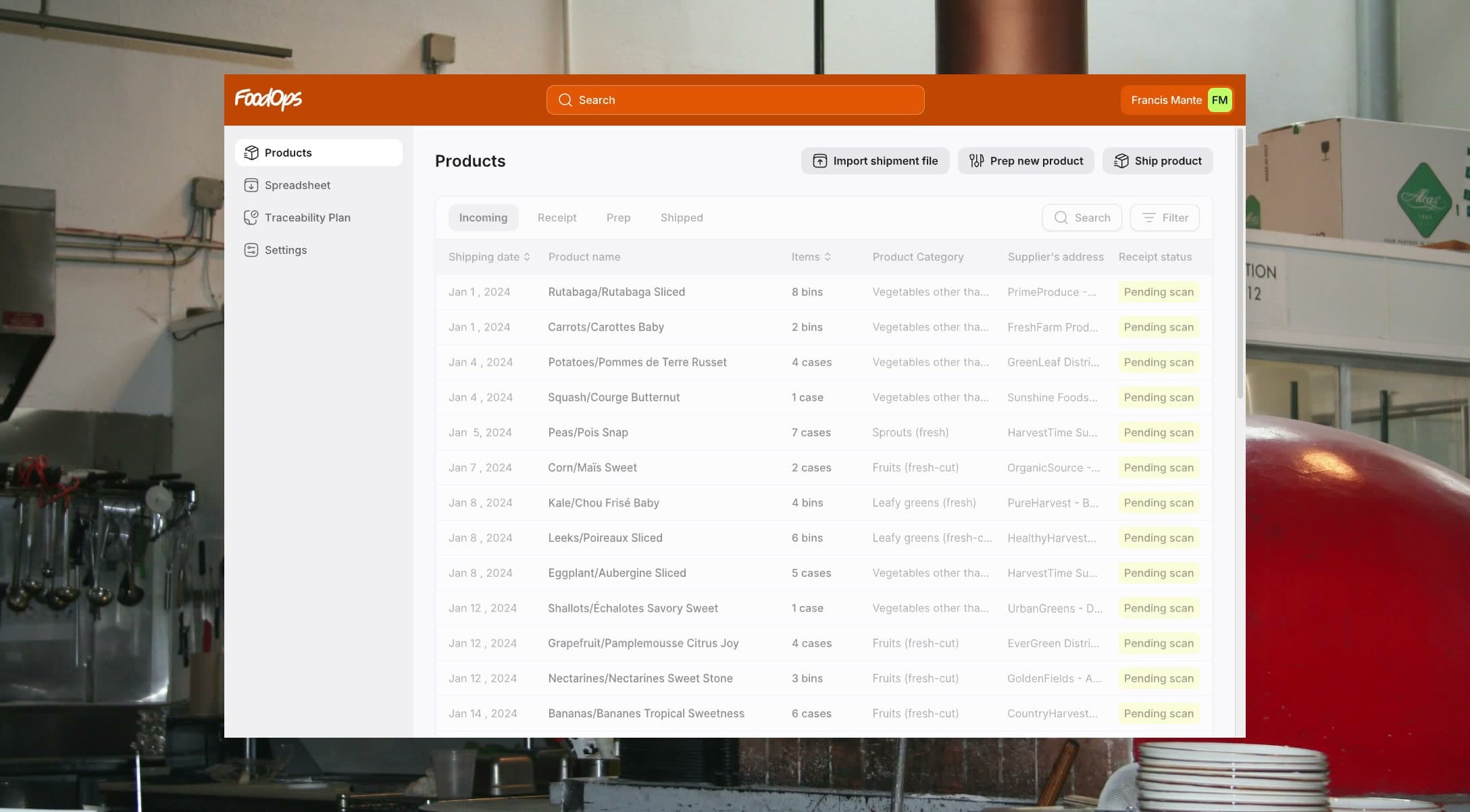1470x812 pixels.
Task: Click the vertical scrollbar of products panel
Action: pyautogui.click(x=1240, y=263)
